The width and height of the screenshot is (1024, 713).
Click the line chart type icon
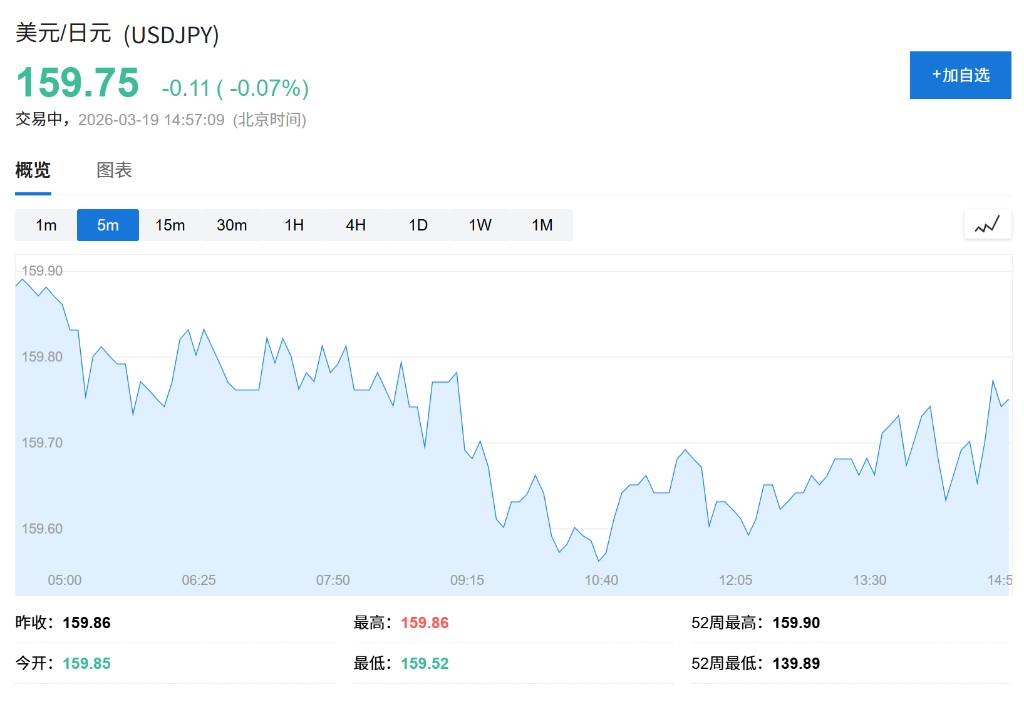987,225
